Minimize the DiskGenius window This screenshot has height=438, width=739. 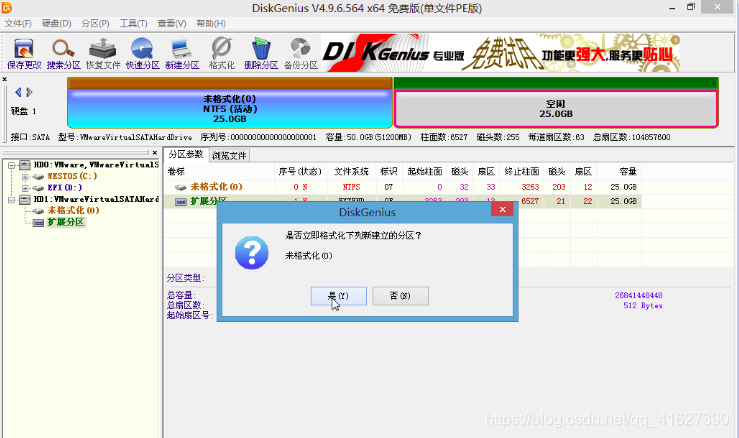click(672, 8)
